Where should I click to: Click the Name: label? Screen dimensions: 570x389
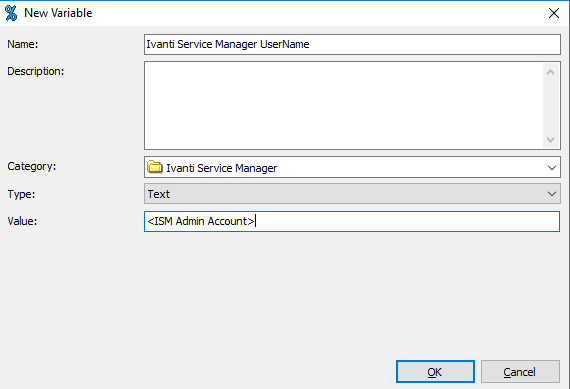(x=23, y=44)
